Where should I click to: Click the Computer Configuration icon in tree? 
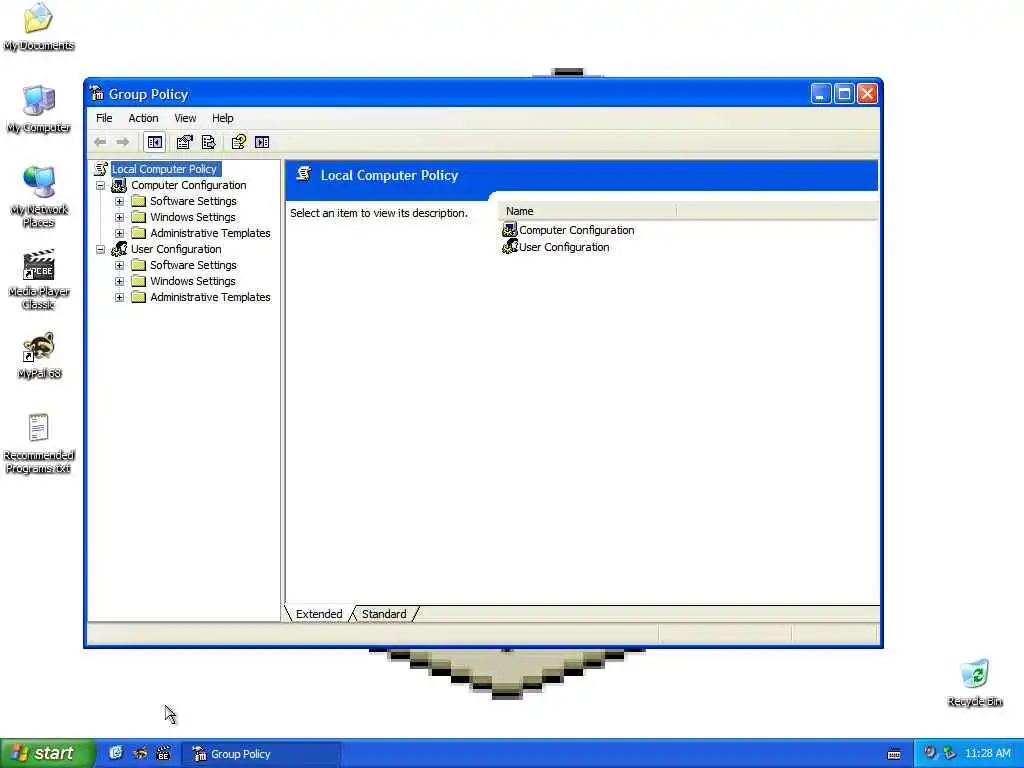point(119,185)
